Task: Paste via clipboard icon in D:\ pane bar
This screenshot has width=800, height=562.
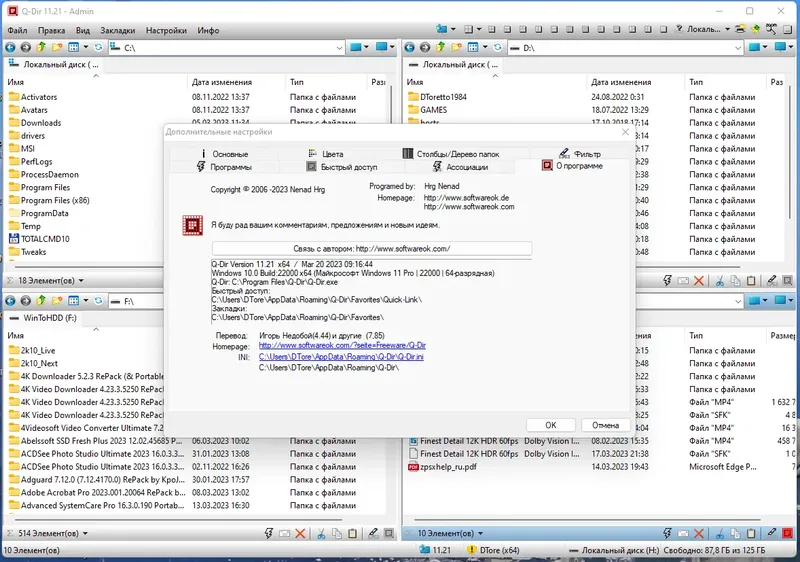Action: point(751,280)
